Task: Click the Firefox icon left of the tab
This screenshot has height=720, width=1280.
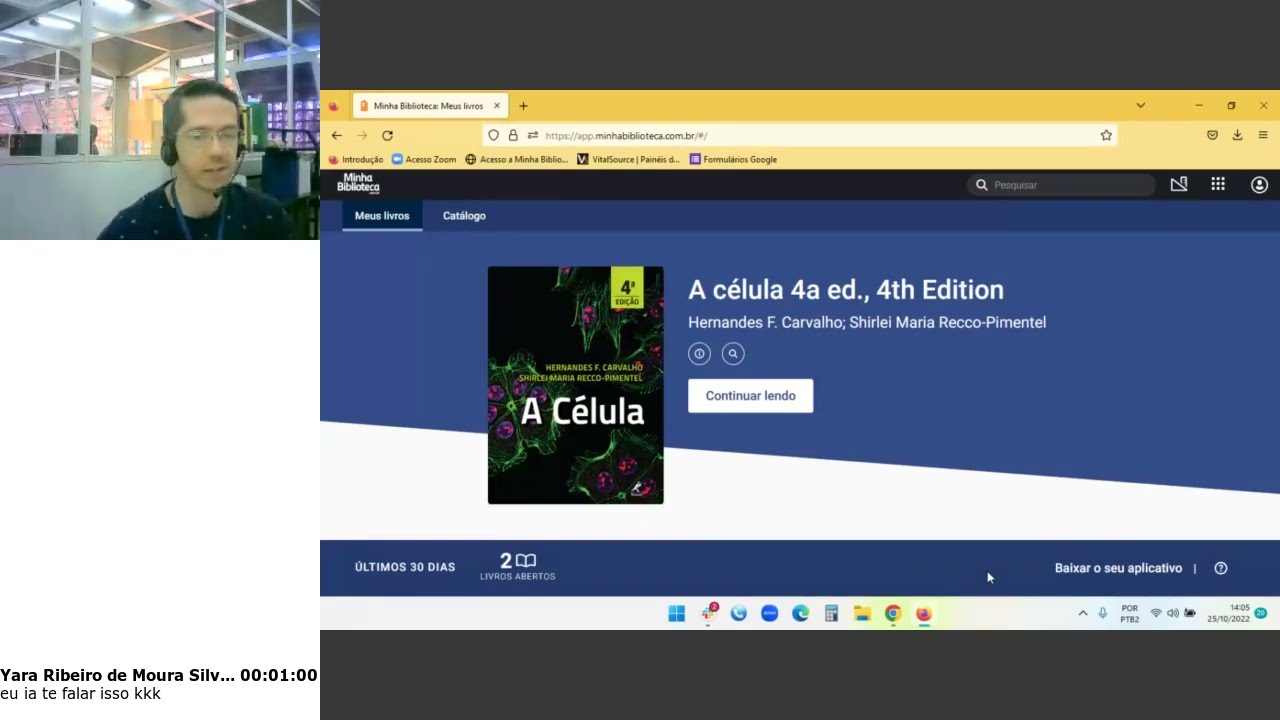Action: coord(333,106)
